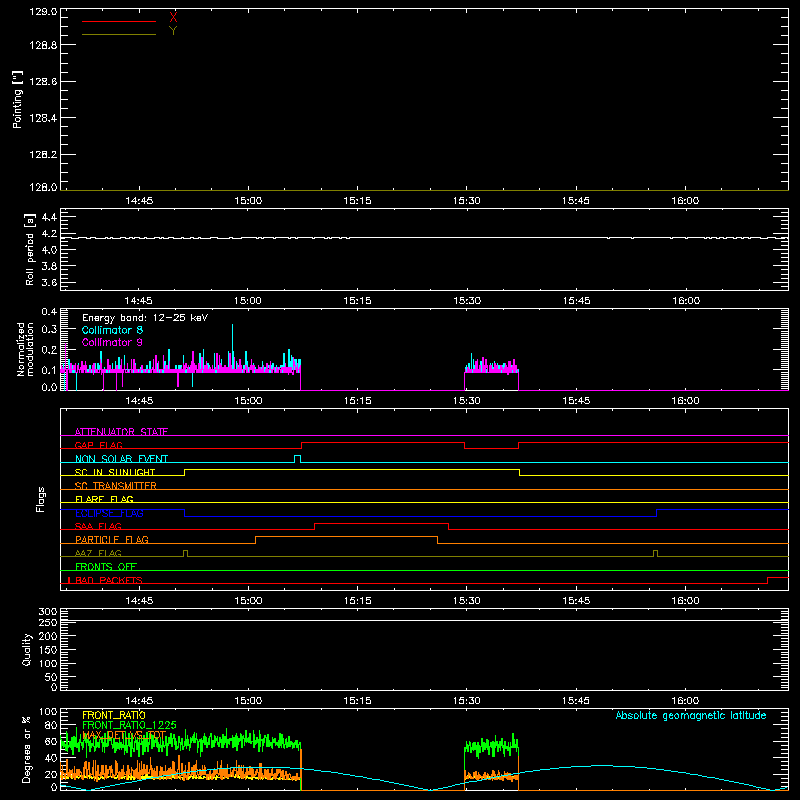Click the BAD_PACKETS step at the far right
Viewport: 800px width, 800px height.
coord(778,578)
